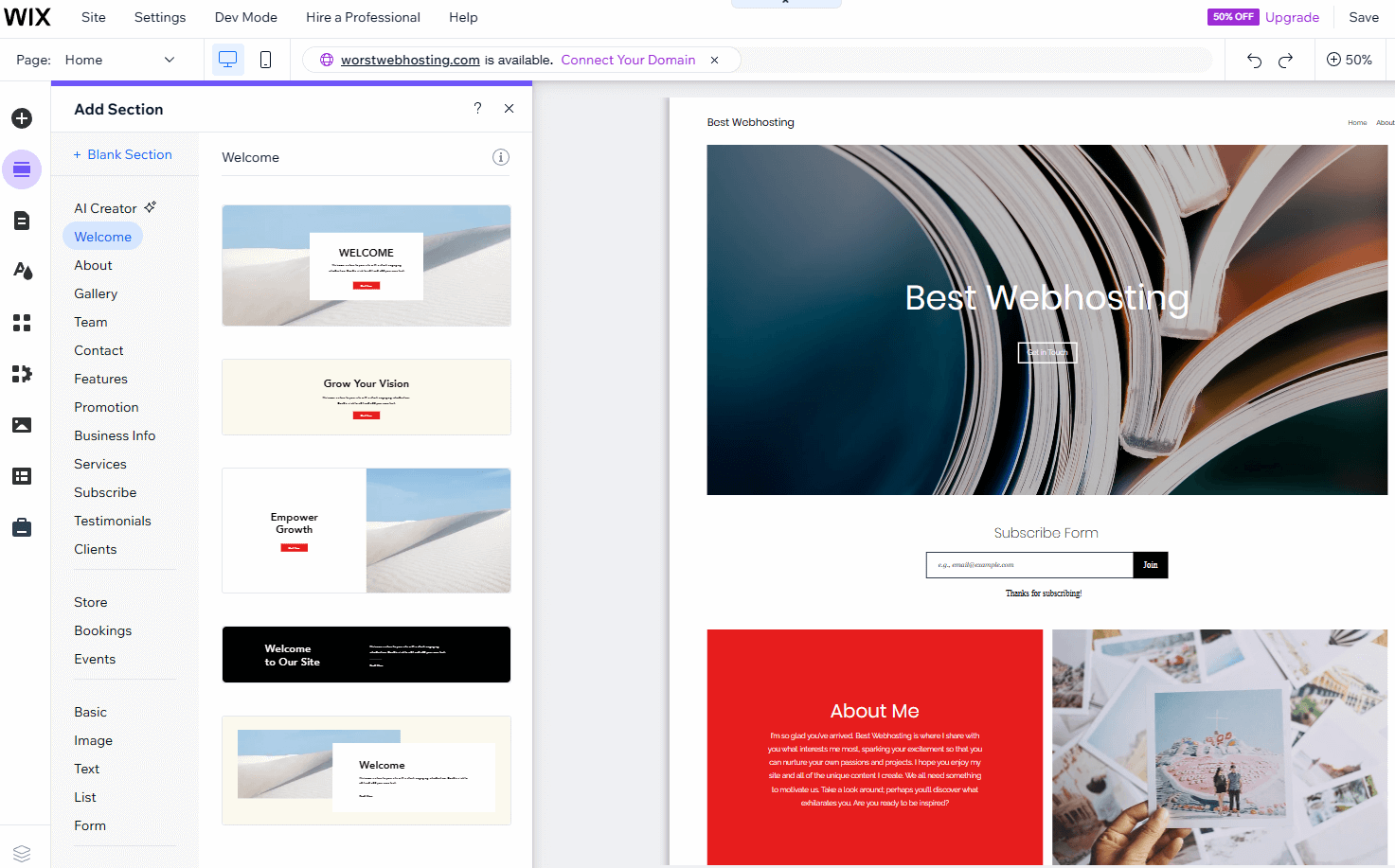Viewport: 1395px width, 868px height.
Task: Open the Page Home dropdown
Action: (120, 60)
